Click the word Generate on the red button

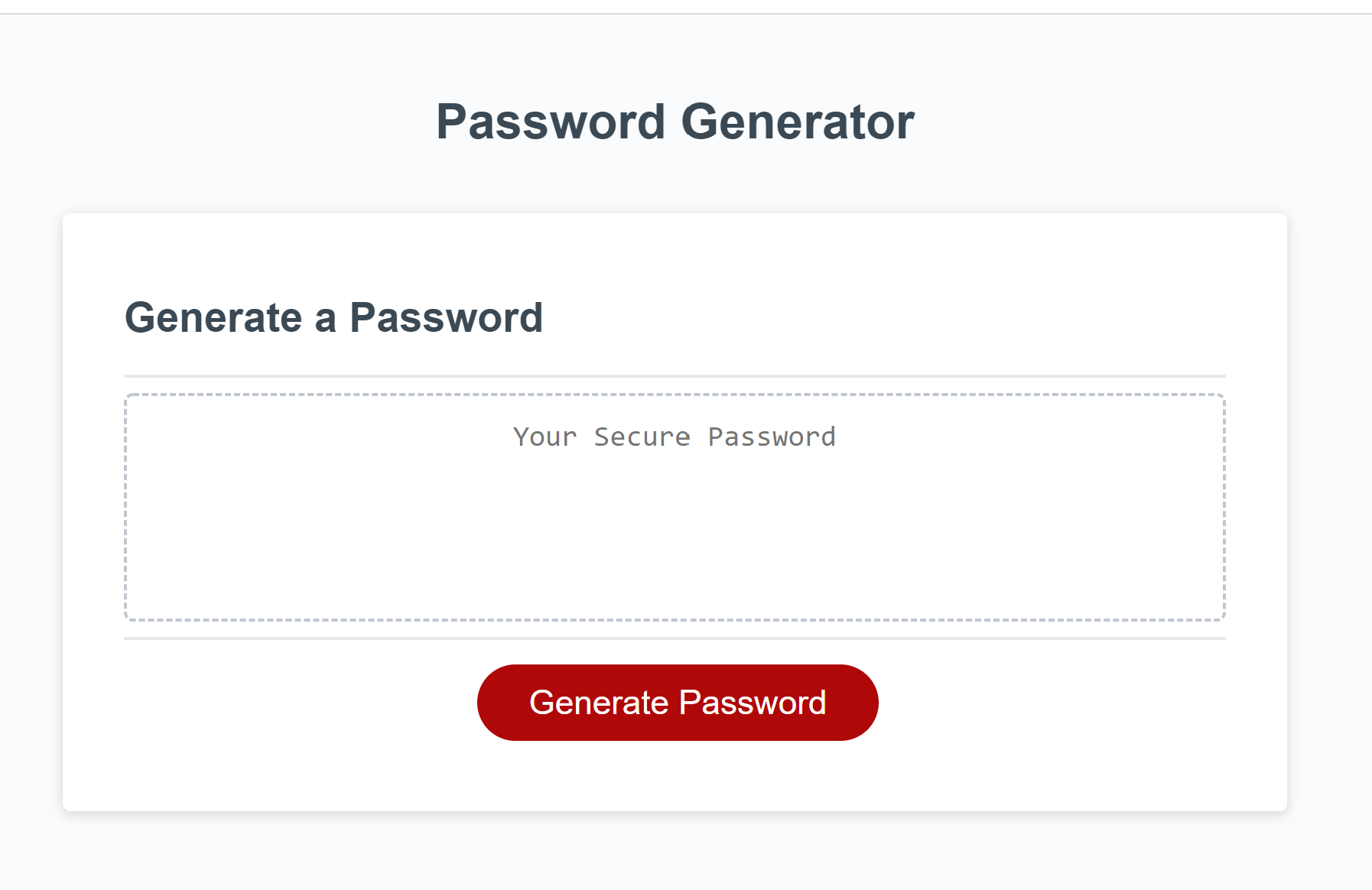599,702
